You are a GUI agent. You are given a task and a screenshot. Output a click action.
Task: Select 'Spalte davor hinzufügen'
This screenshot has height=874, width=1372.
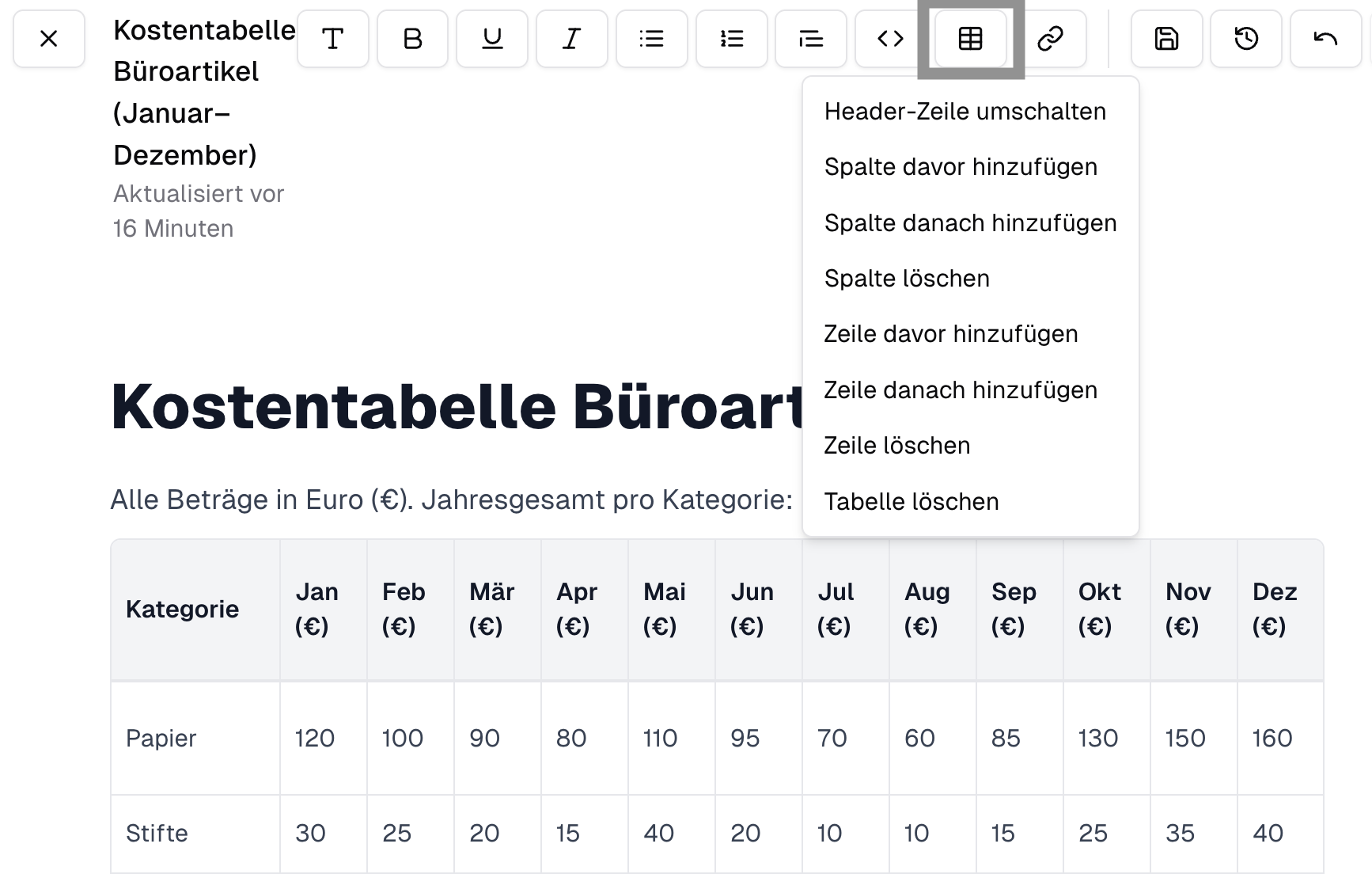(x=961, y=167)
